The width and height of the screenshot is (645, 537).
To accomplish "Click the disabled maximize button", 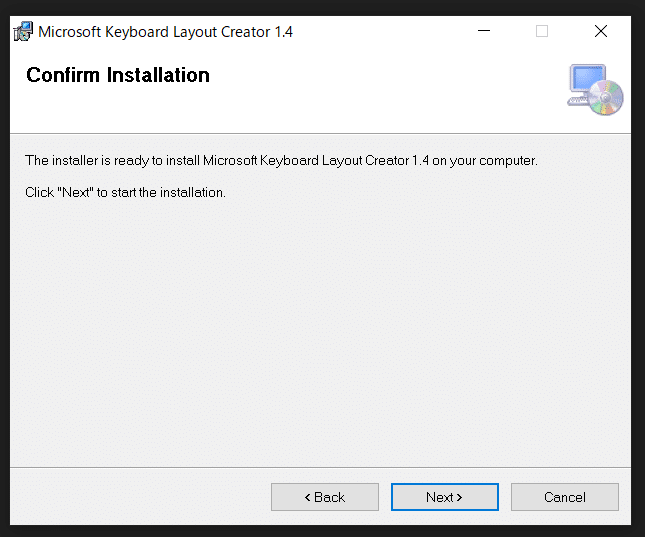I will click(542, 31).
